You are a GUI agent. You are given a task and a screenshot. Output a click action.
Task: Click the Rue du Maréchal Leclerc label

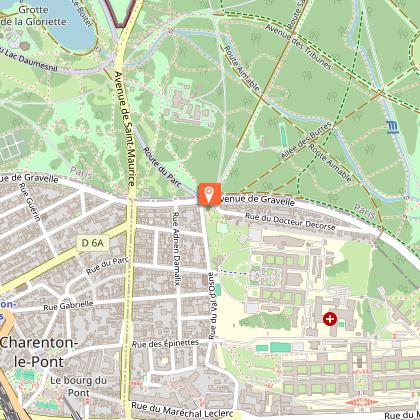pos(182,410)
